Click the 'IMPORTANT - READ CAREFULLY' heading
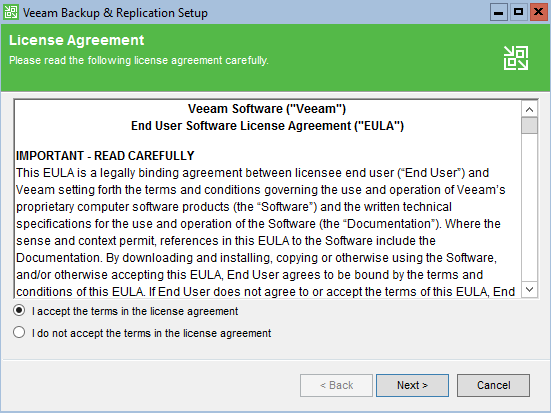551x413 pixels. pos(105,156)
